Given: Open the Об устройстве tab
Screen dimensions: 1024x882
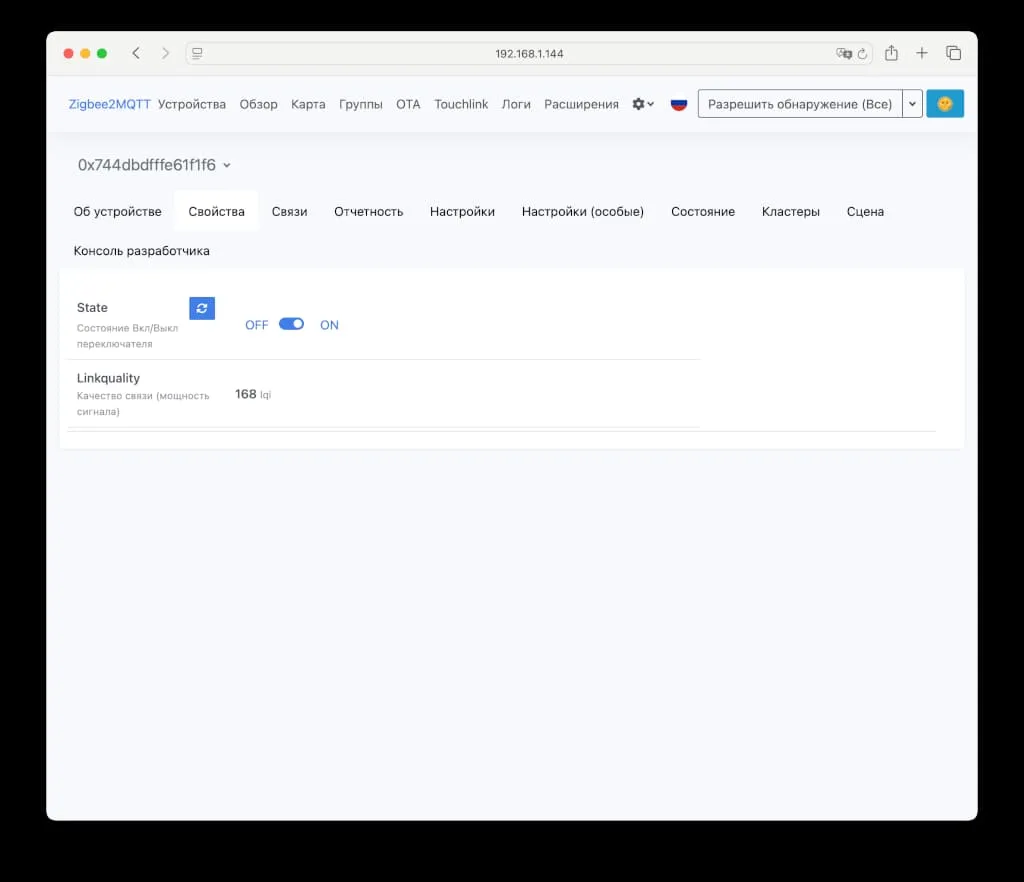Looking at the screenshot, I should point(118,212).
